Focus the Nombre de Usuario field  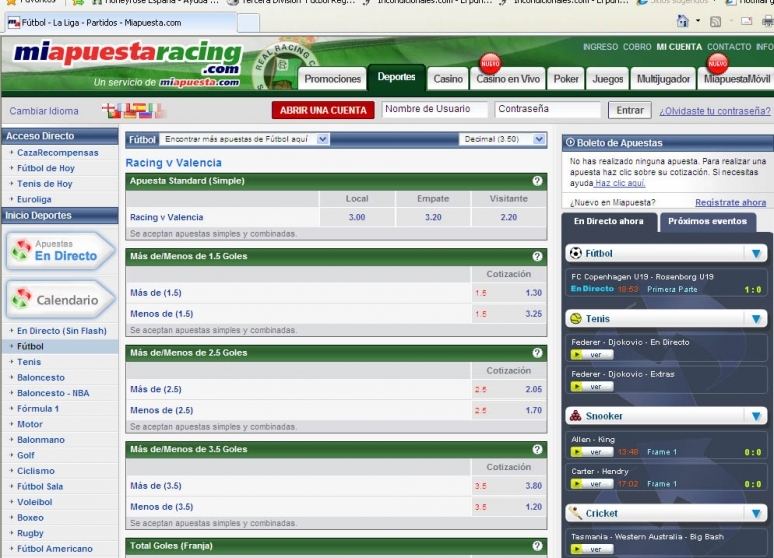434,109
